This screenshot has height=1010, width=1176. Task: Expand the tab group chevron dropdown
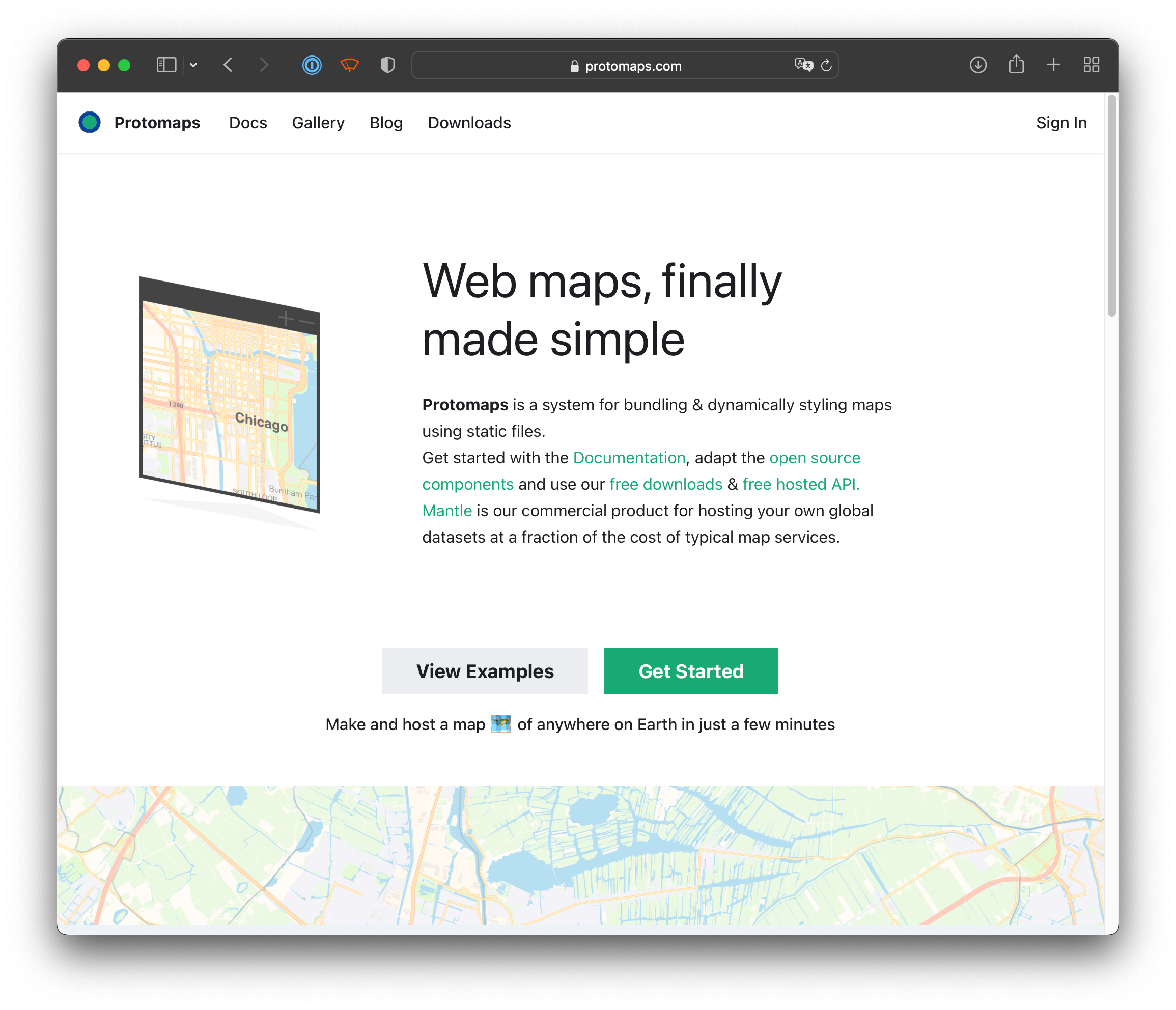193,65
